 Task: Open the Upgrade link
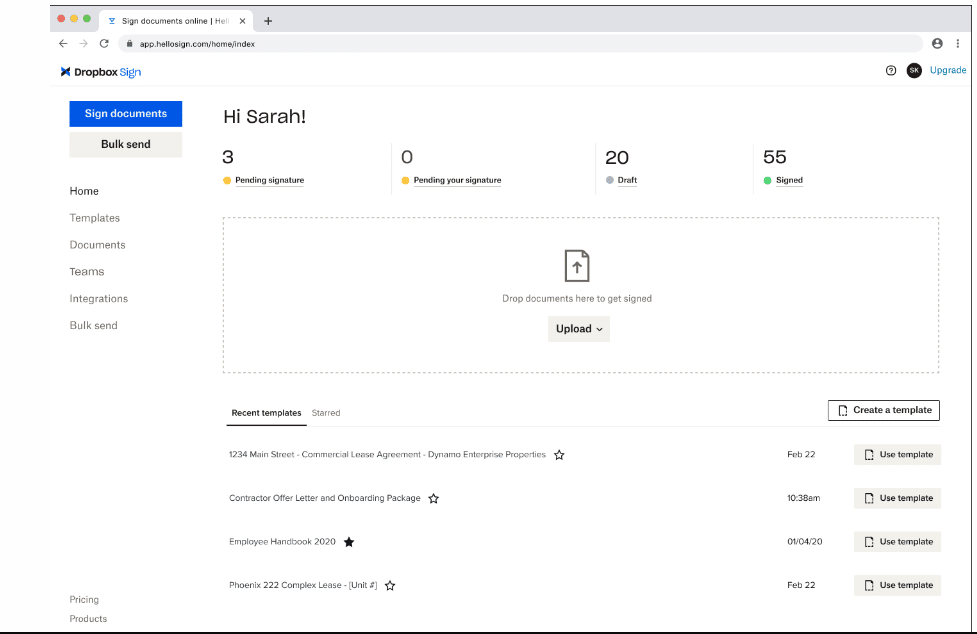pos(946,70)
